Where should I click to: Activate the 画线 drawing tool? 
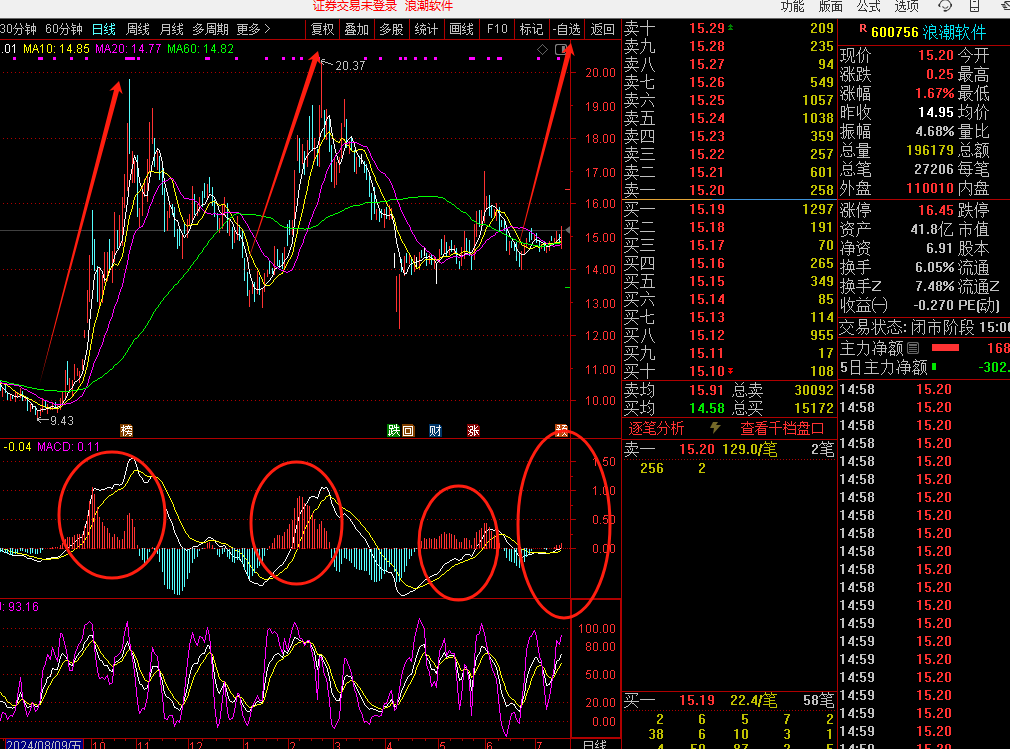coord(461,29)
